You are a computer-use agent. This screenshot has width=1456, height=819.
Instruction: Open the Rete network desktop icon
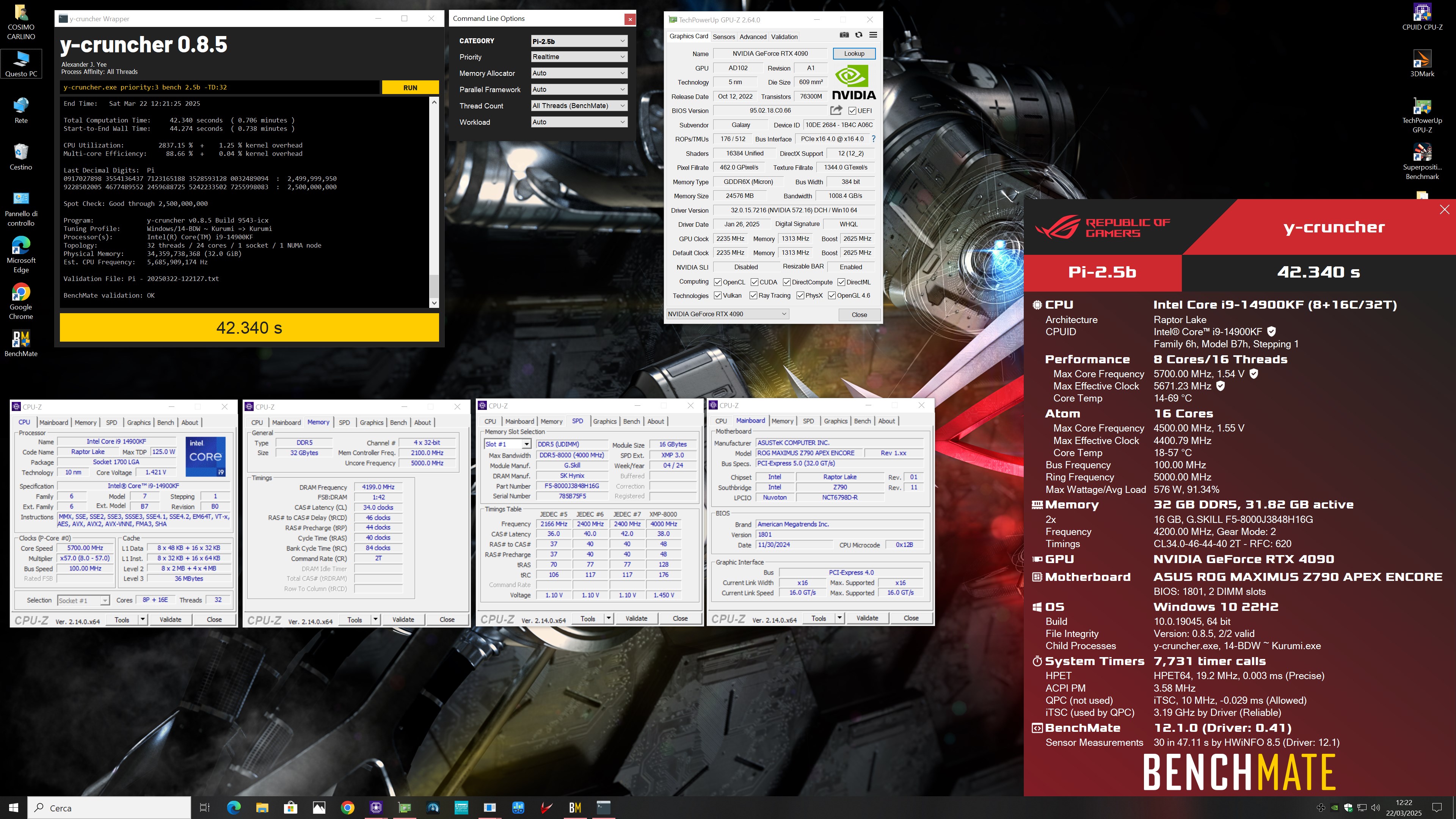pos(21,110)
